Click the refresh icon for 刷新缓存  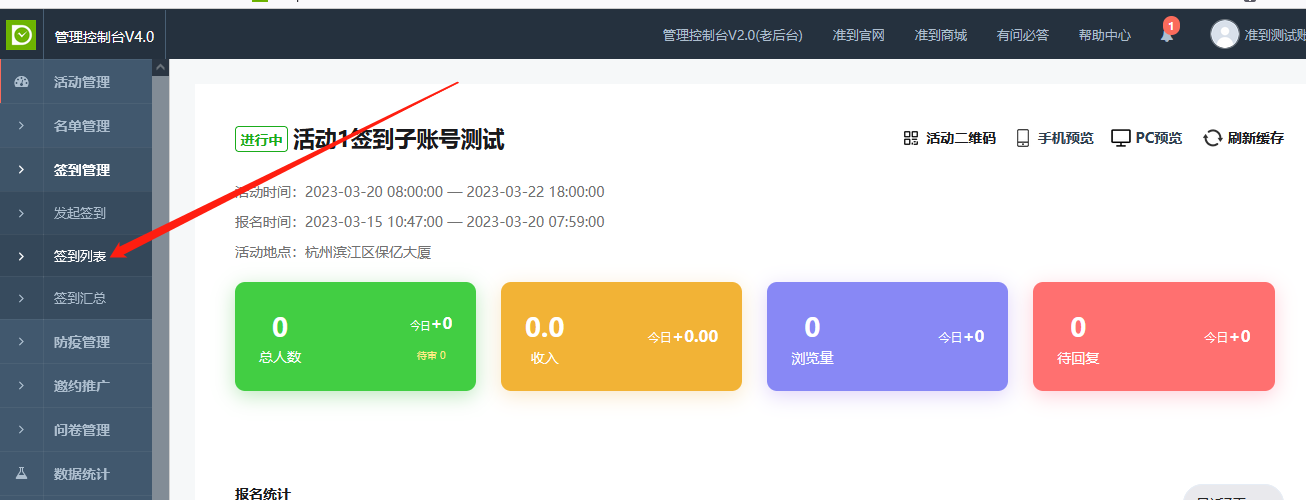click(x=1212, y=138)
